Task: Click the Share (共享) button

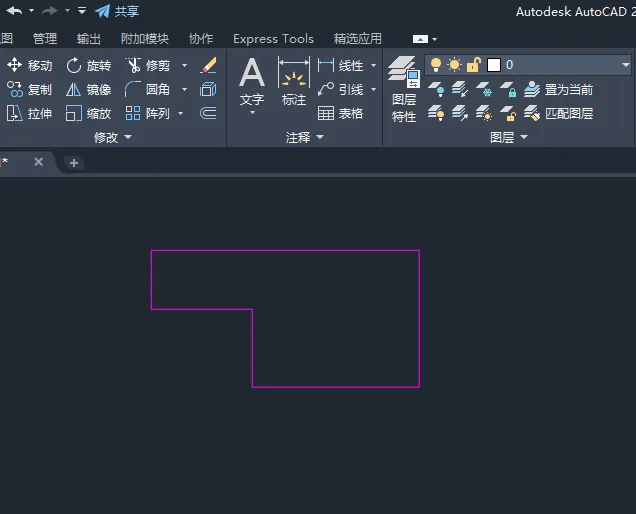Action: coord(117,11)
